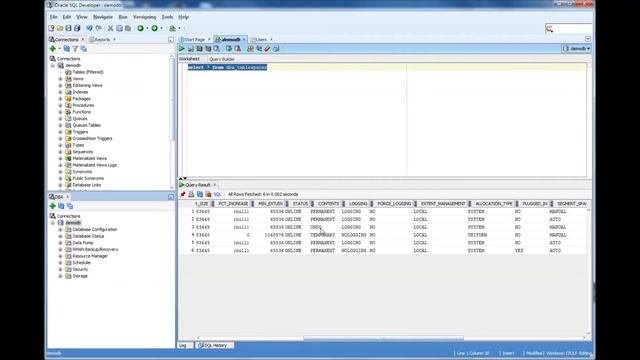Screen dimensions: 640x360
Task: Click the refresh icon in Connections panel toolbar
Action: (67, 49)
